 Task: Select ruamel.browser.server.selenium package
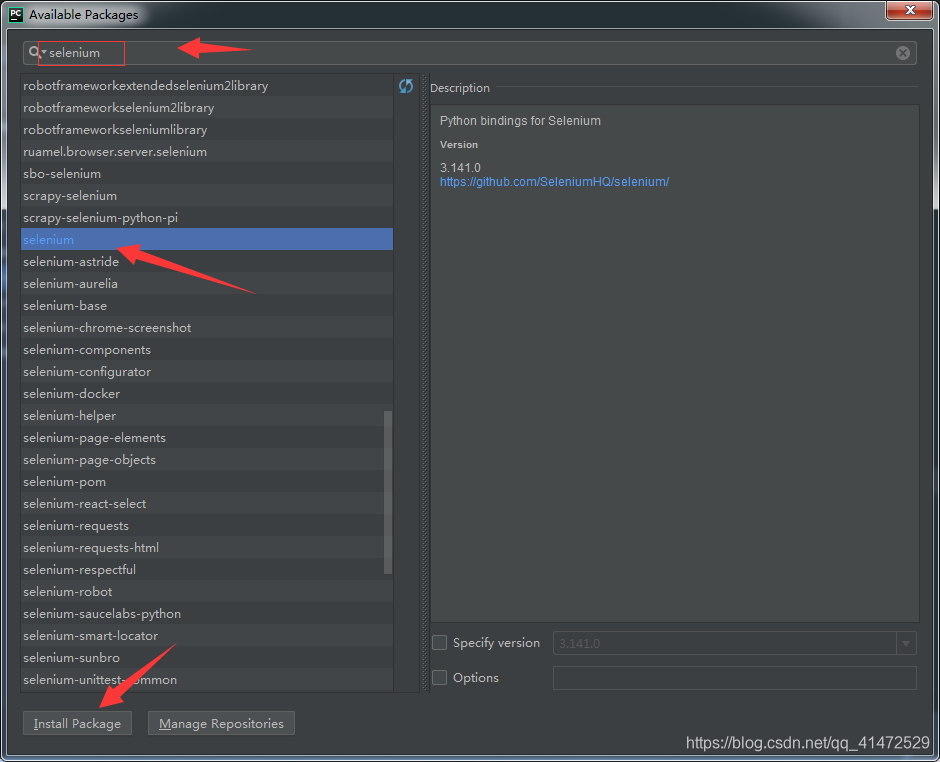click(207, 152)
